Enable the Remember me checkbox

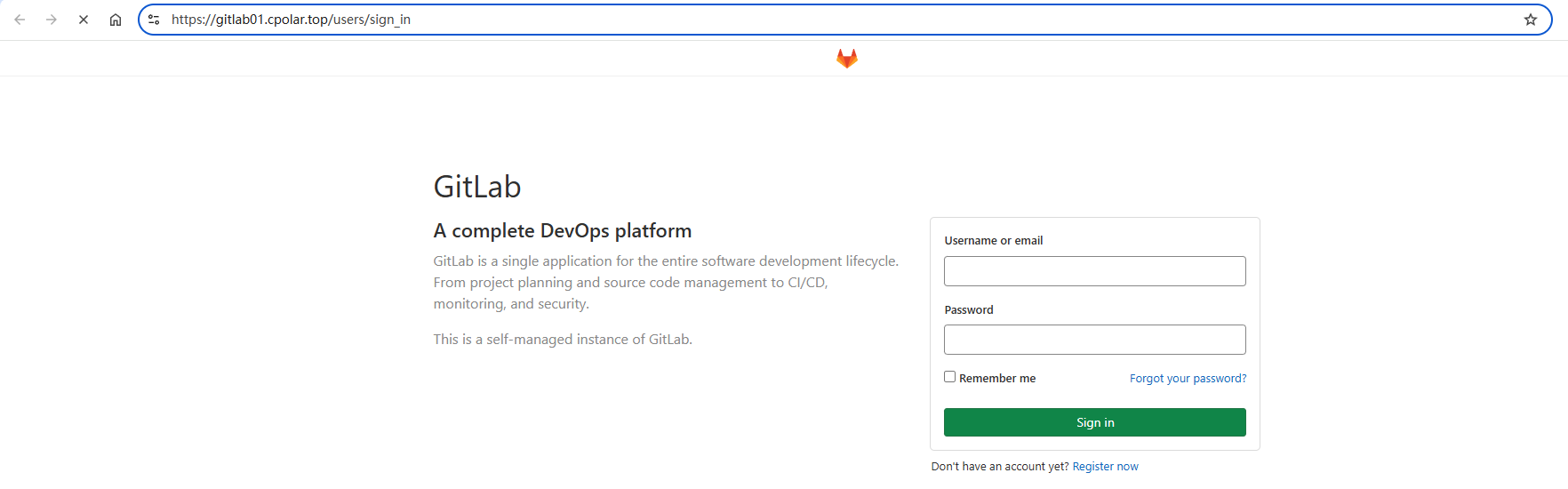pyautogui.click(x=949, y=377)
